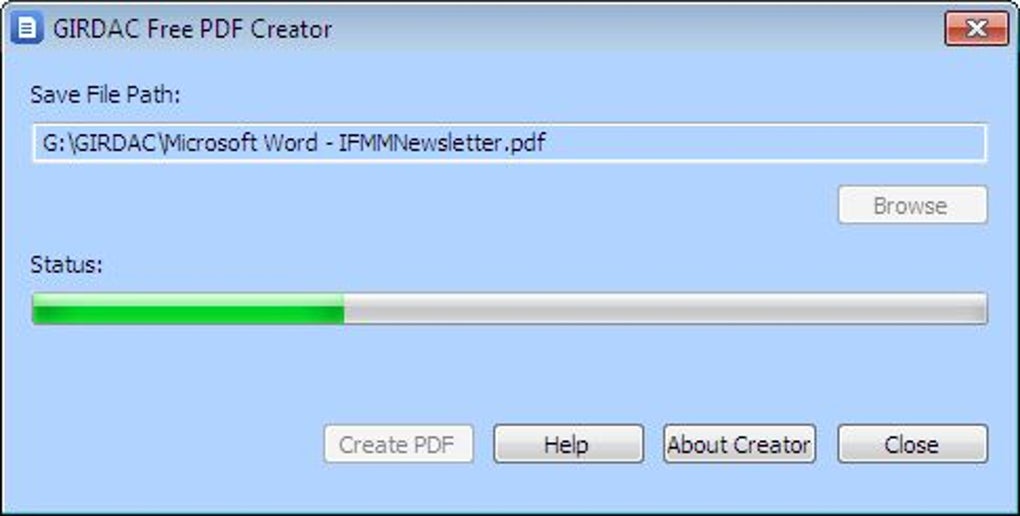Click the "G:\GIRDAC" folder part of path
Image resolution: width=1020 pixels, height=516 pixels.
coord(101,143)
